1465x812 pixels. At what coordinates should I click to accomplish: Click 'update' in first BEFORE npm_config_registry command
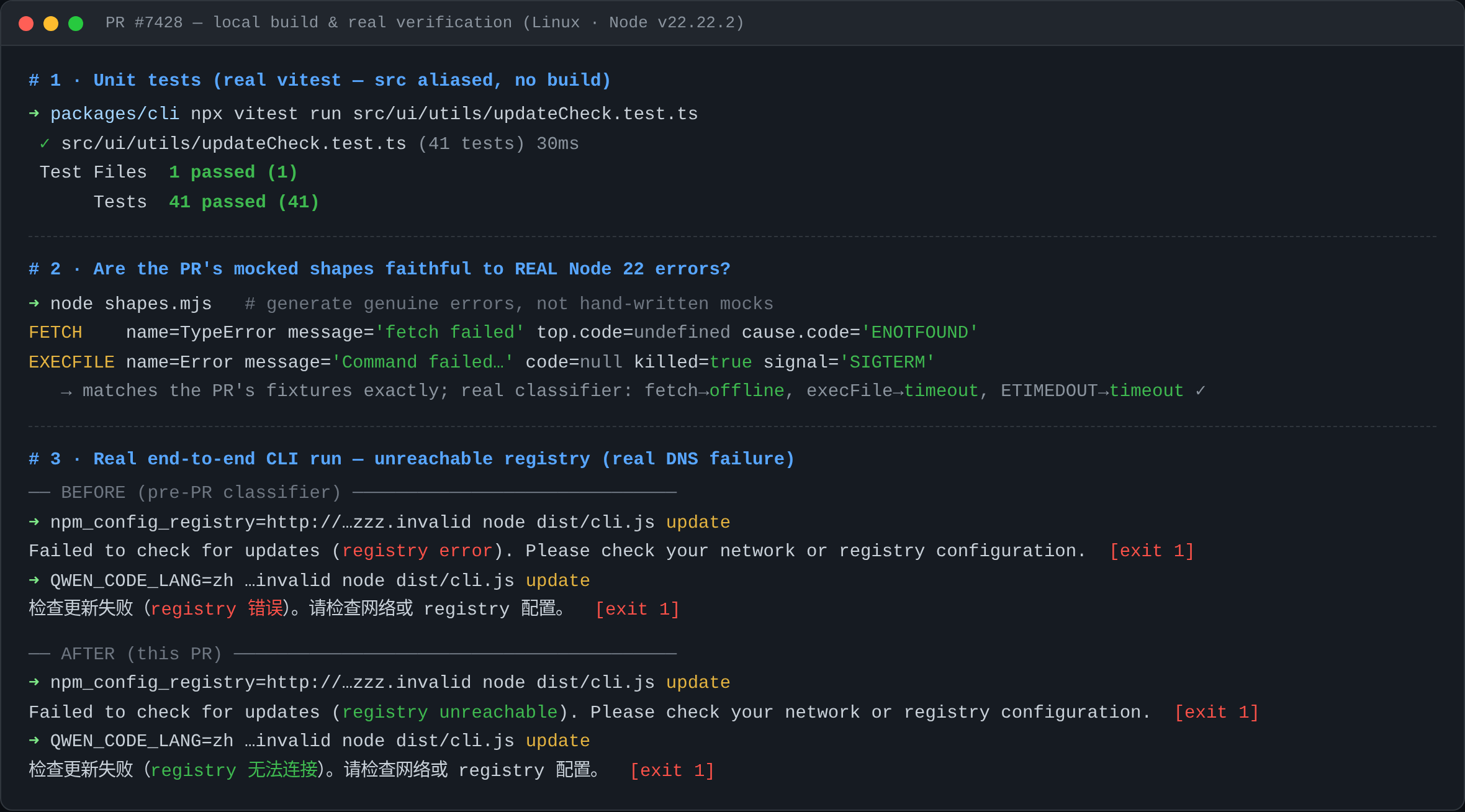698,523
